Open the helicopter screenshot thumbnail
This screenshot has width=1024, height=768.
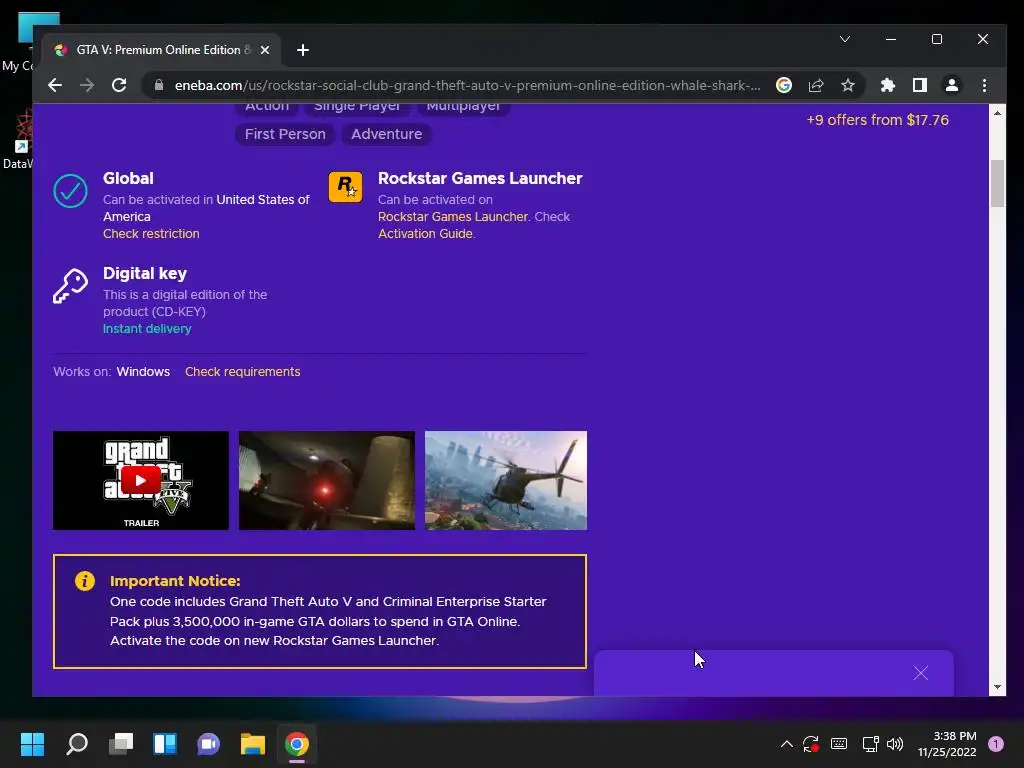505,480
